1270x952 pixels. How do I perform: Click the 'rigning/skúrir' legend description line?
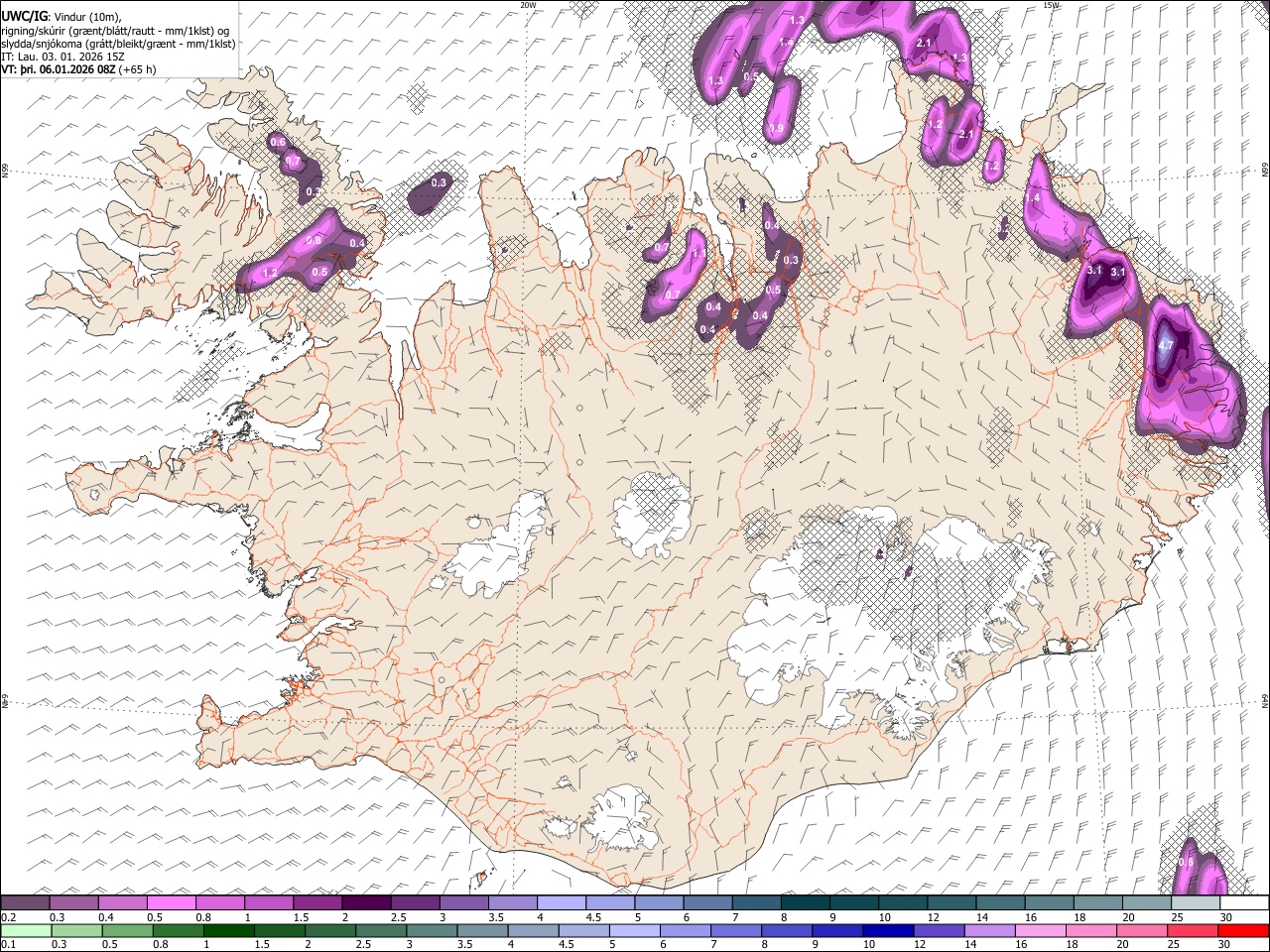point(115,31)
